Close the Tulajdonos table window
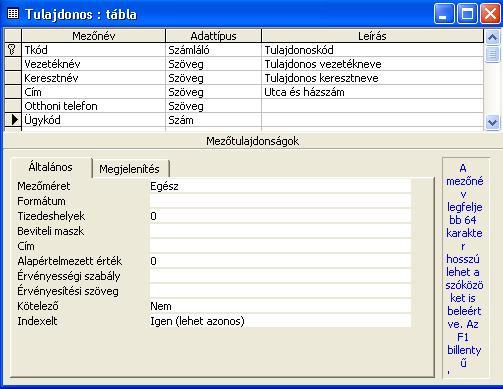 pyautogui.click(x=490, y=14)
